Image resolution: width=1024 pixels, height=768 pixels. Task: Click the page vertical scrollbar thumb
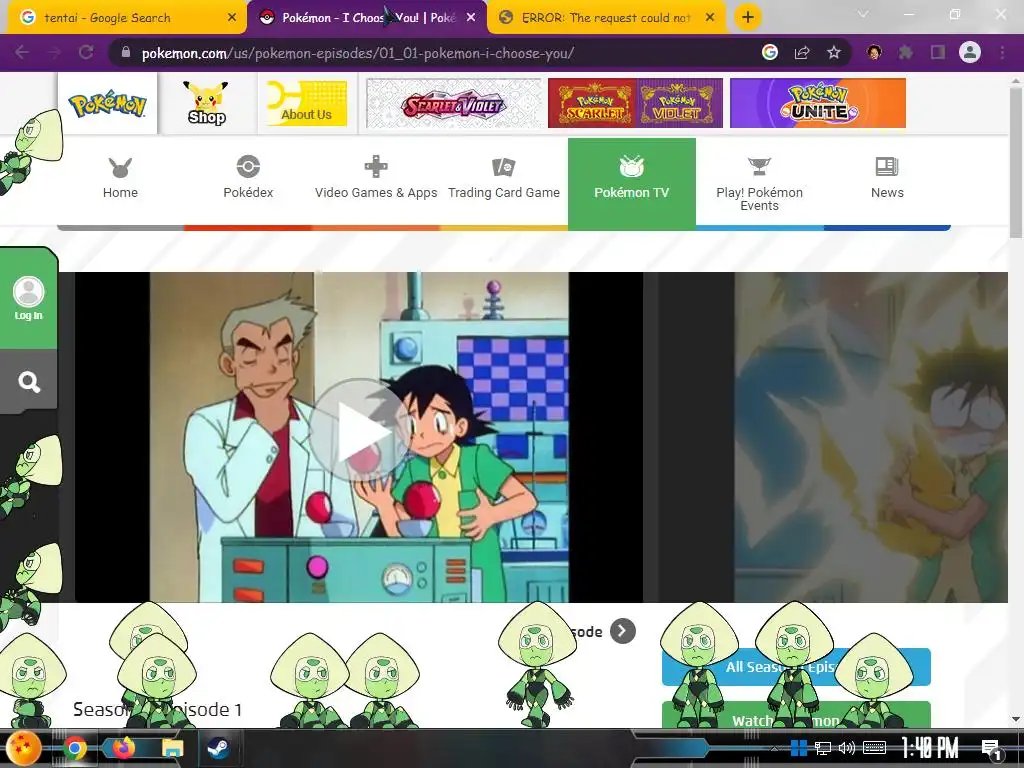[1016, 163]
